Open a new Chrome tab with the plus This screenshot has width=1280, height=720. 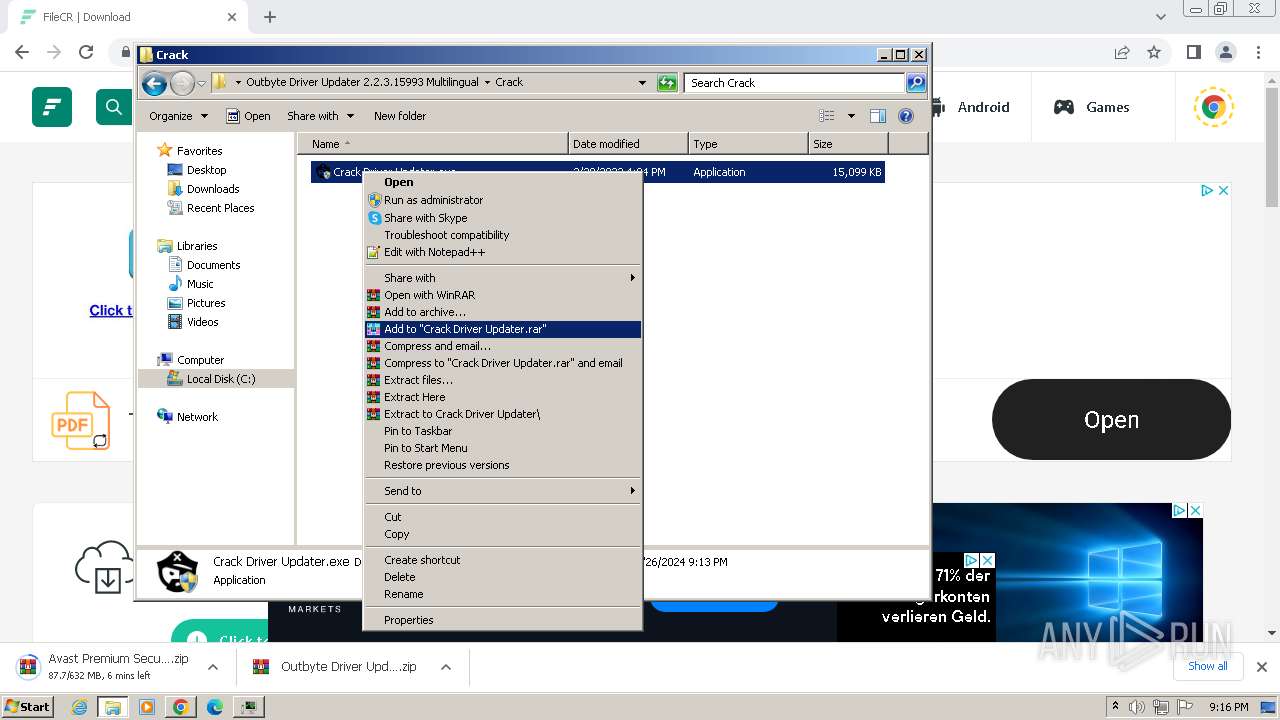(x=270, y=17)
